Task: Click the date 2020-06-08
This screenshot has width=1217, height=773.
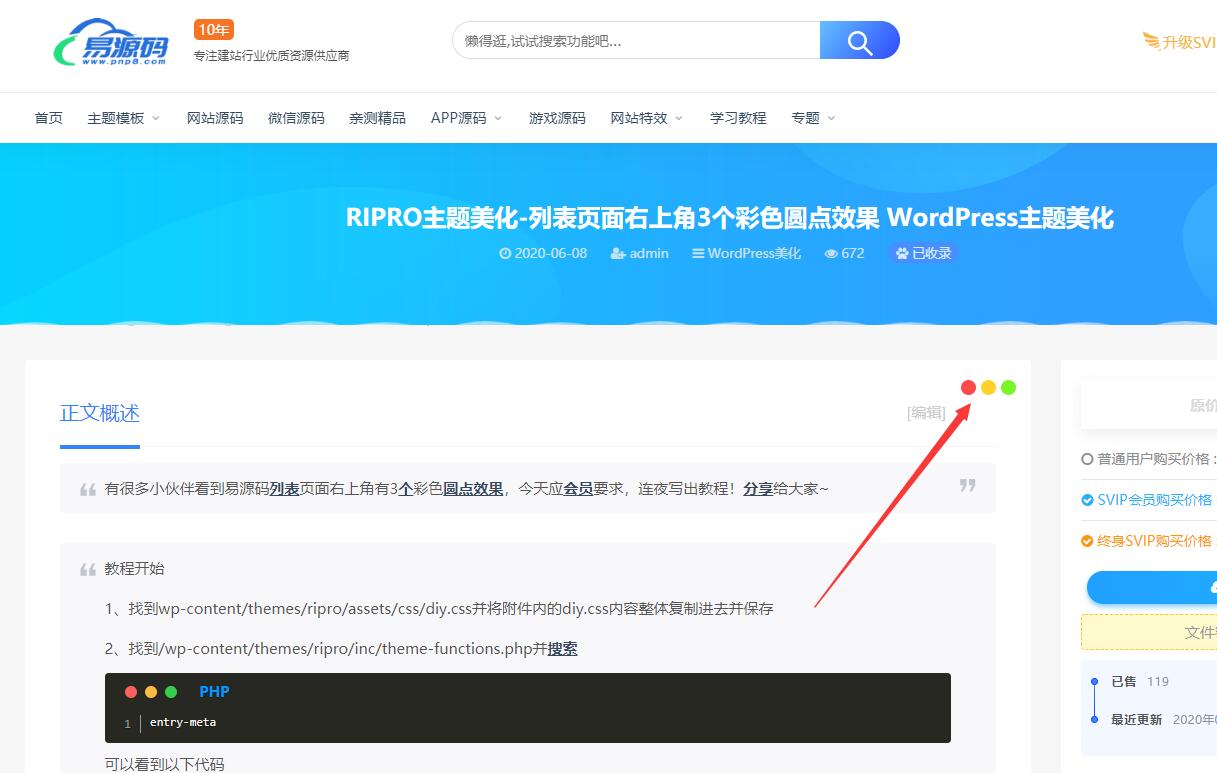Action: tap(550, 254)
